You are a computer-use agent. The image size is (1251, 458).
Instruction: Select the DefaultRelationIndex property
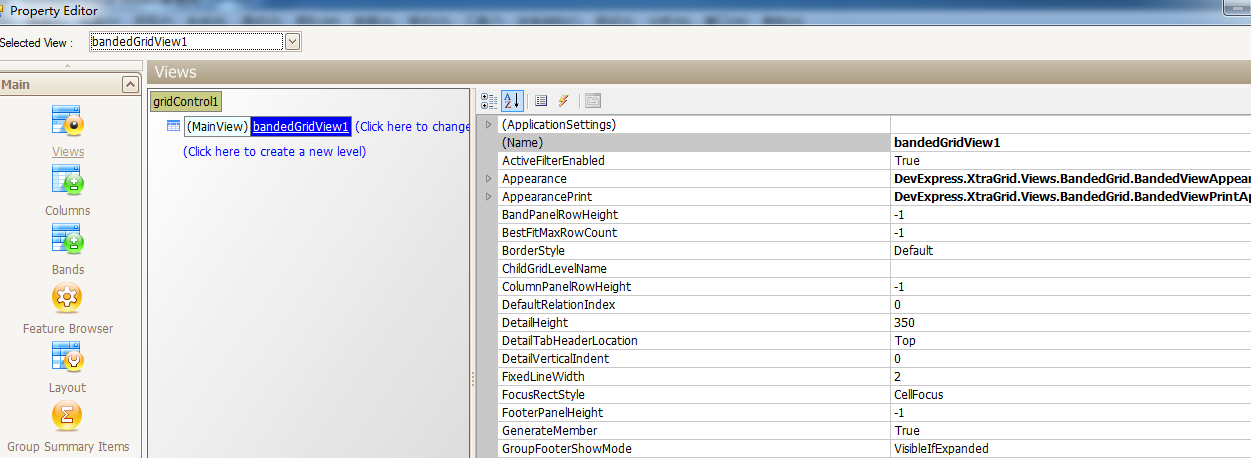click(694, 305)
